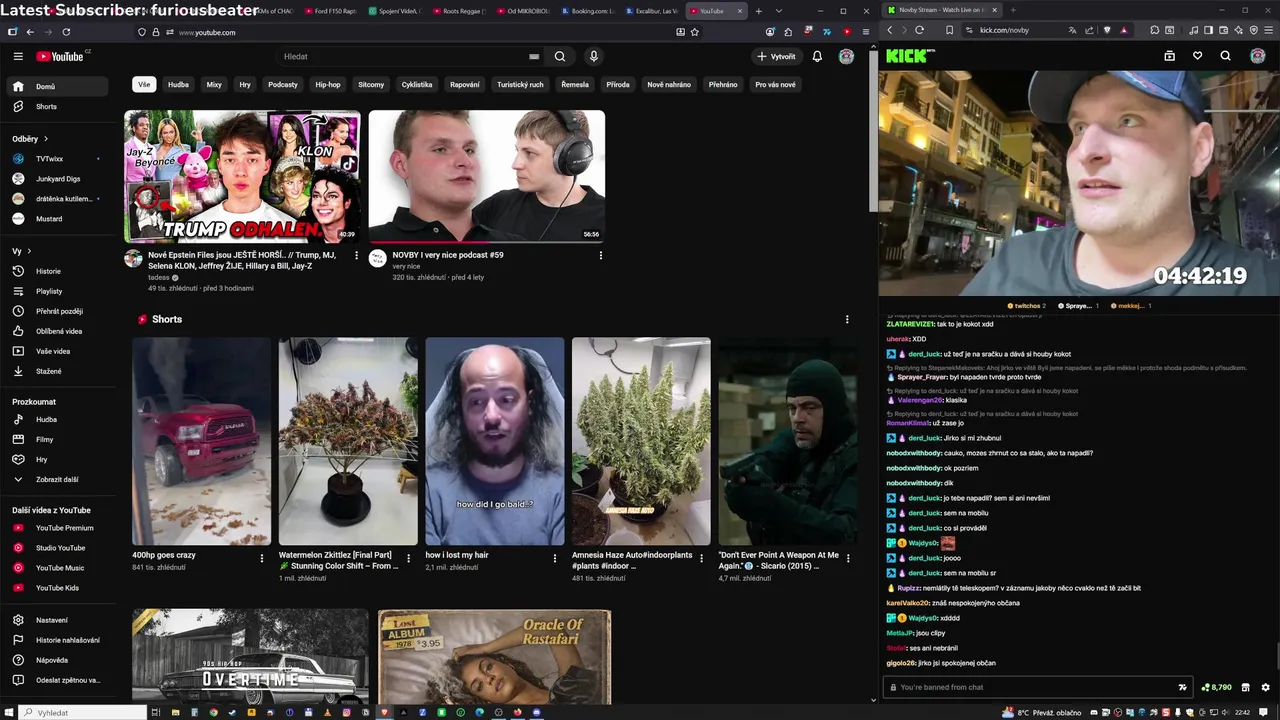Viewport: 1280px width, 720px height.
Task: Expand the Vy section chevron
Action: [x=29, y=251]
